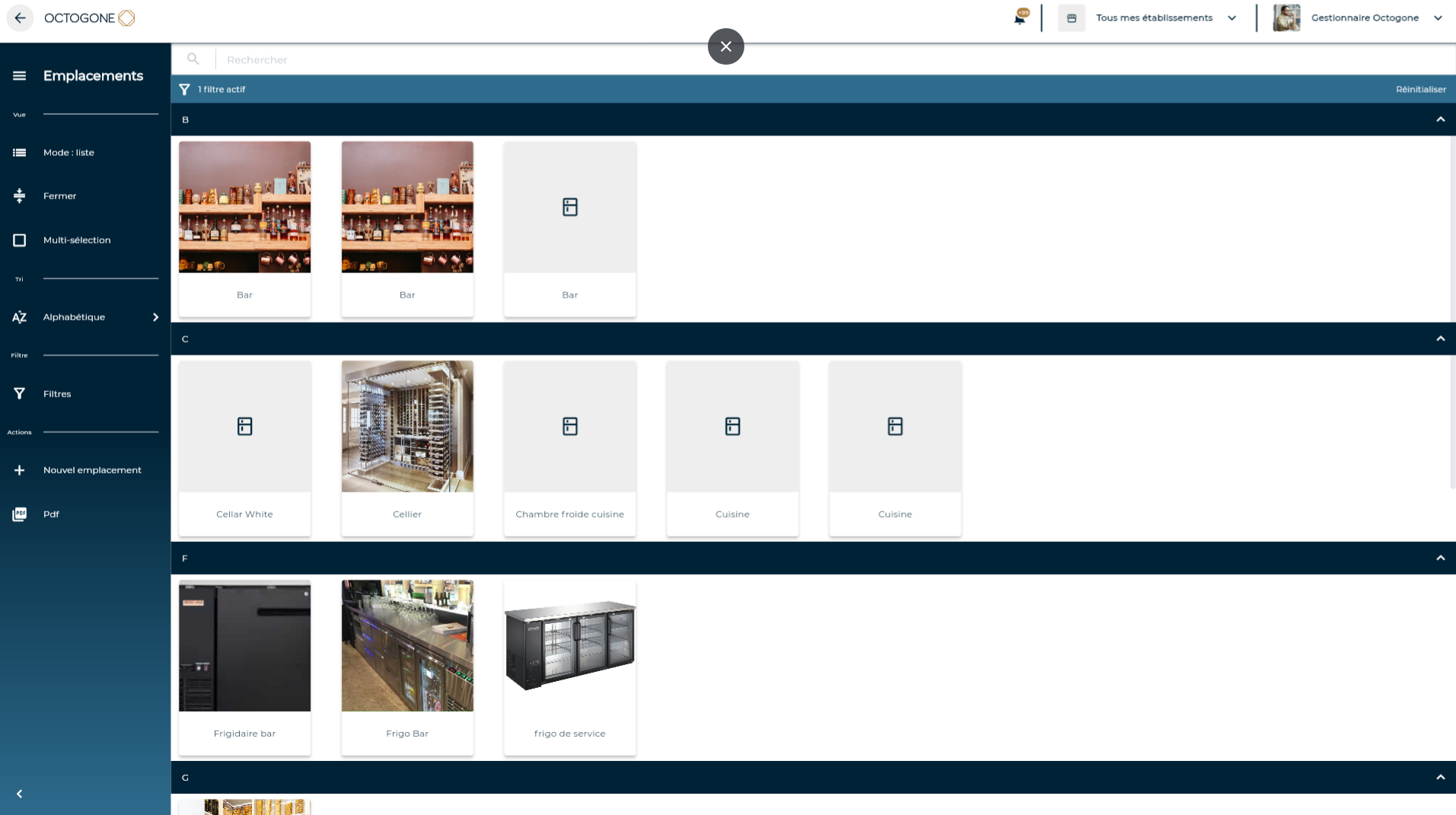This screenshot has height=815, width=1456.
Task: Click the search magnifier icon
Action: click(193, 59)
